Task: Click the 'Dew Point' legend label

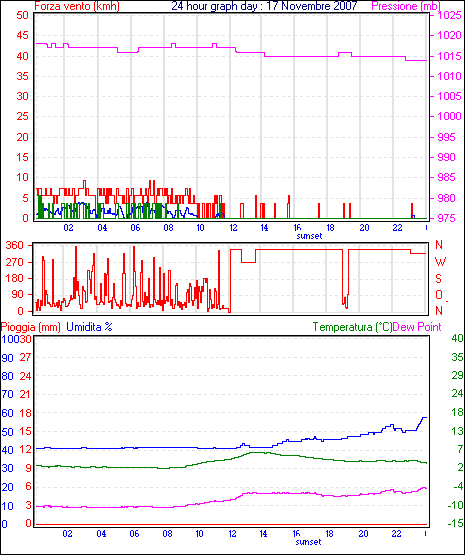Action: (417, 327)
